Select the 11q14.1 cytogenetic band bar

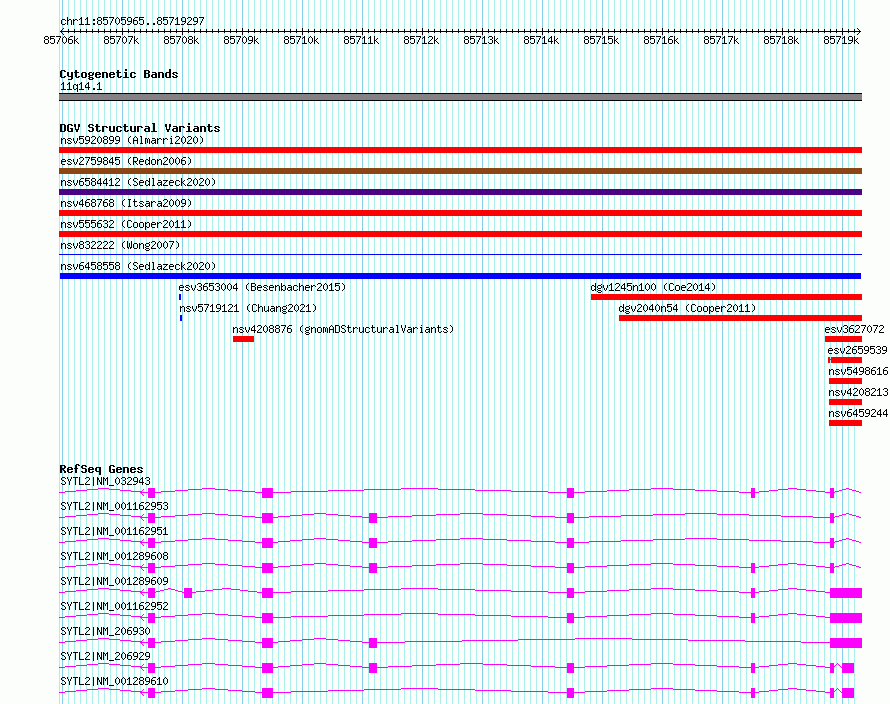click(460, 97)
